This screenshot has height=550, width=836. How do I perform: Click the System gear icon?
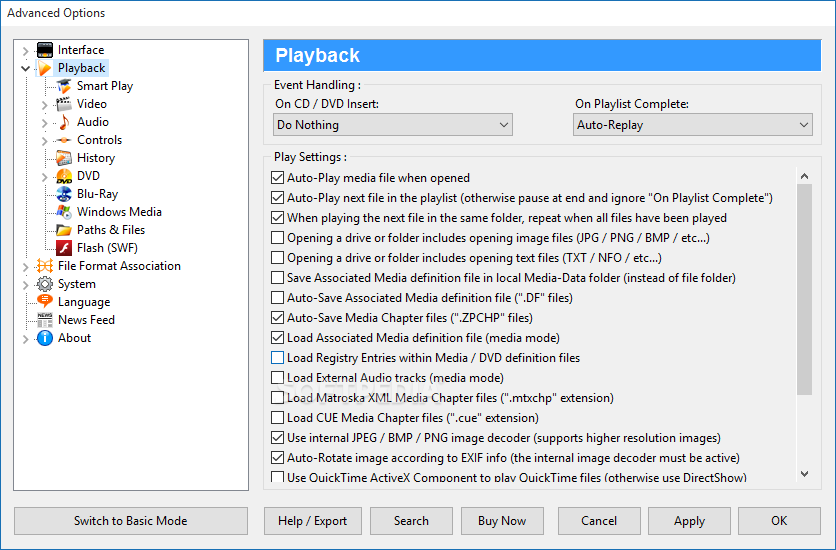(45, 284)
